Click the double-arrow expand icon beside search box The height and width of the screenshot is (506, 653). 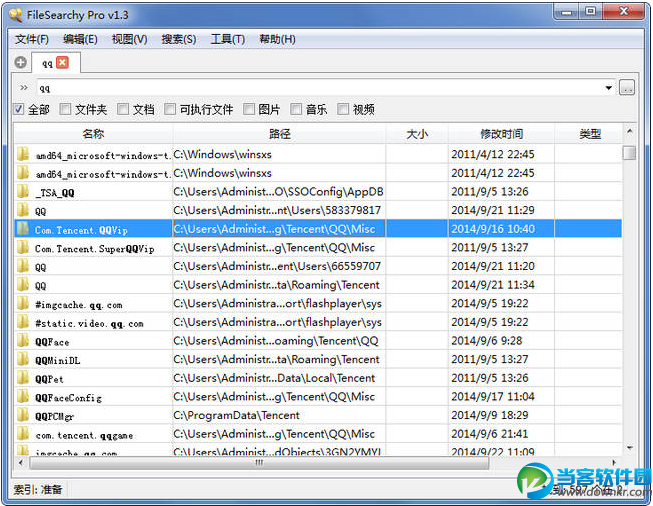click(x=24, y=87)
